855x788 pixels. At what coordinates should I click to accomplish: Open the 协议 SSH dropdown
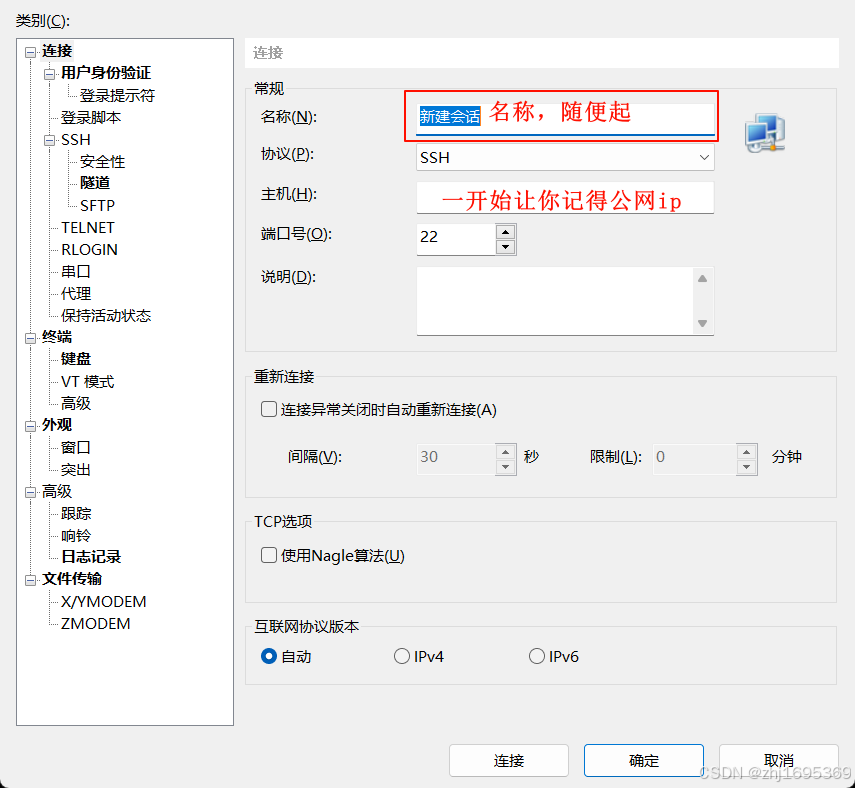(x=565, y=158)
